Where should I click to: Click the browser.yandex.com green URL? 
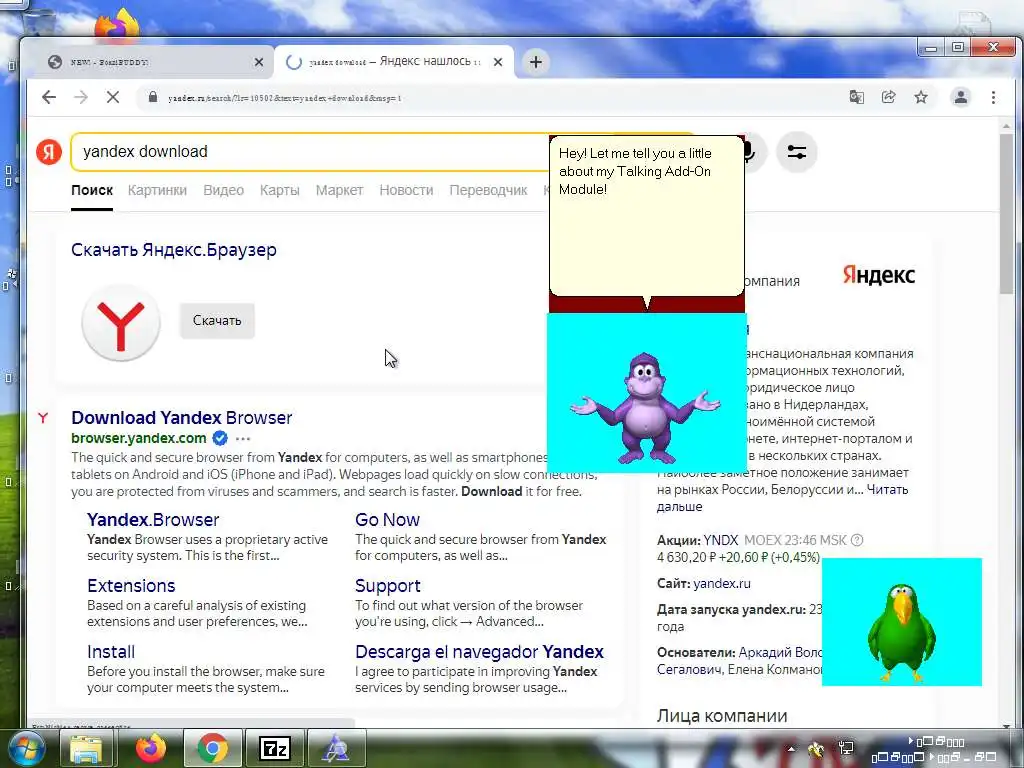coord(138,438)
